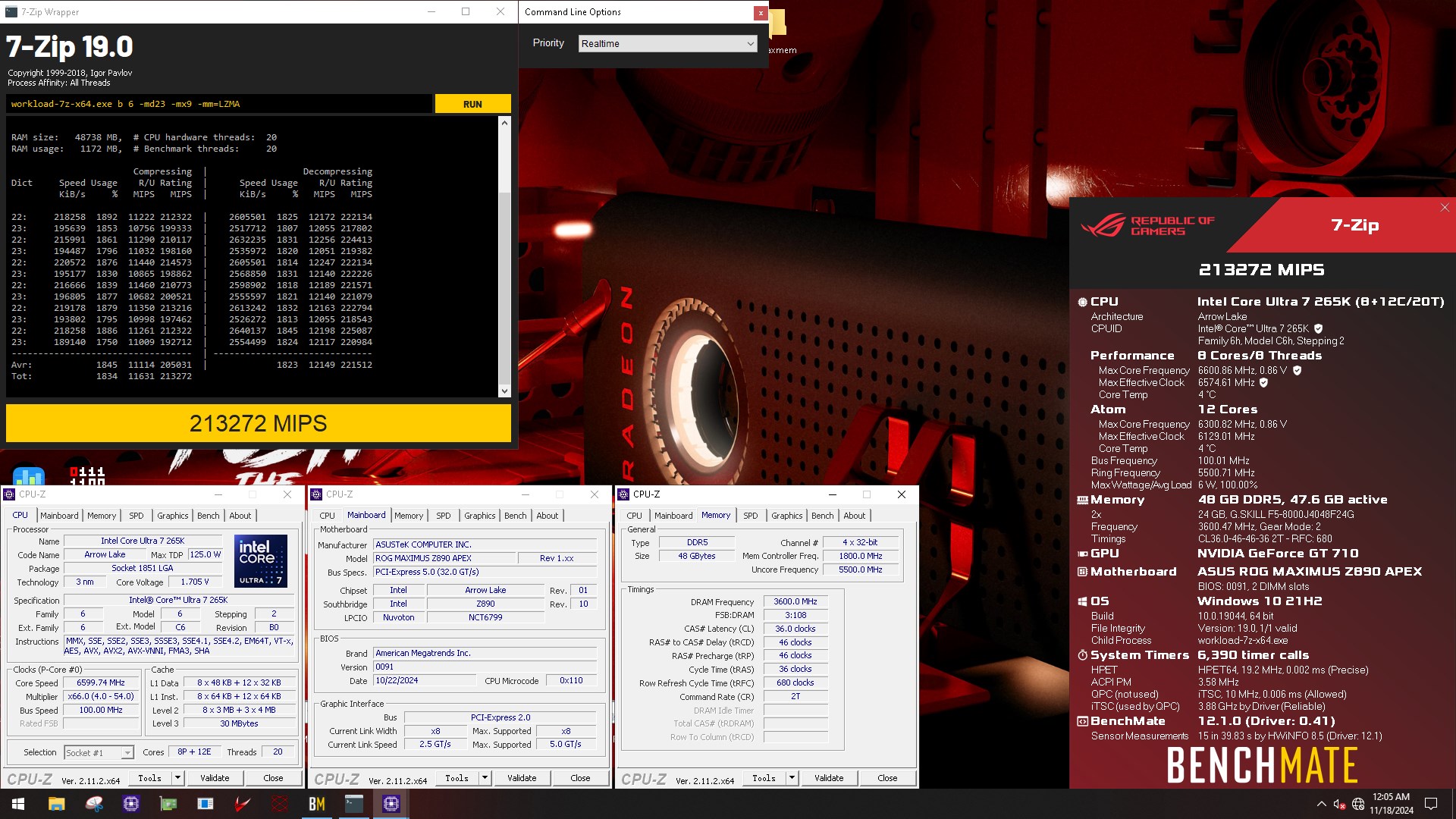
Task: Click Tools button in left CPU-Z window
Action: (x=149, y=778)
